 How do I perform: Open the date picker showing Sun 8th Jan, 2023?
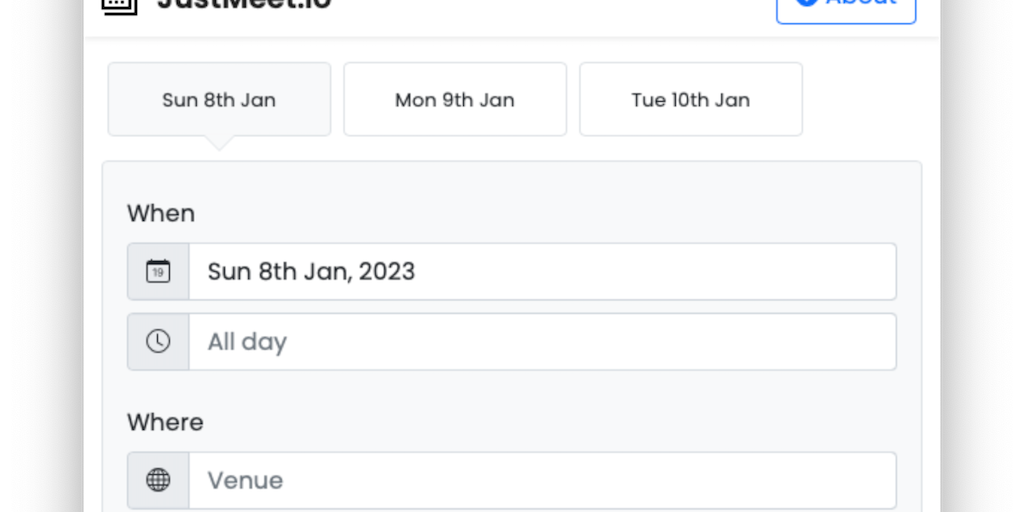tap(542, 271)
